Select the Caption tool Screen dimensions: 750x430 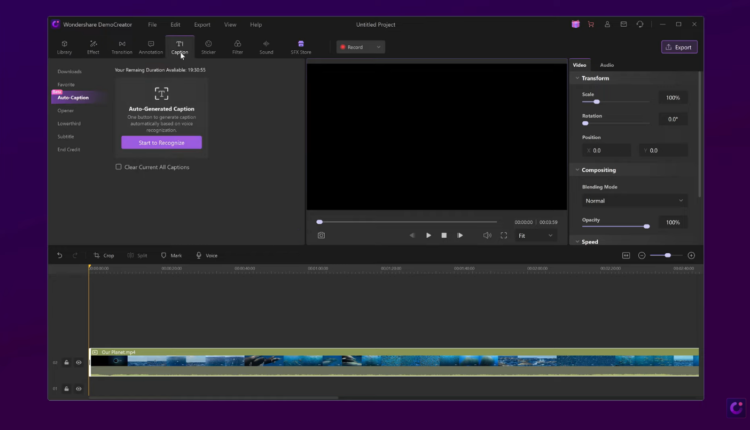(x=180, y=47)
